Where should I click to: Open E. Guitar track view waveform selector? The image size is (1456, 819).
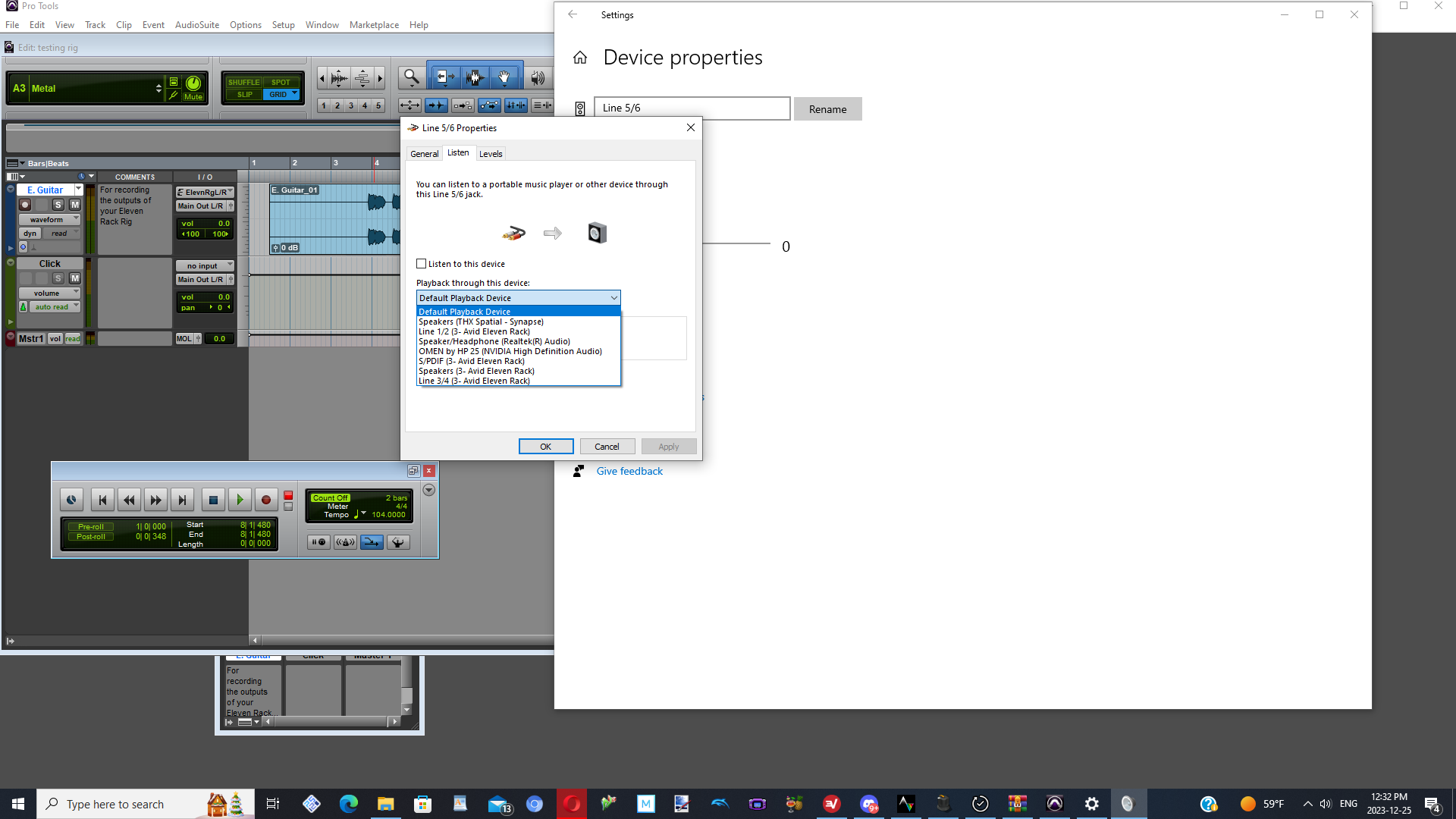pos(49,220)
